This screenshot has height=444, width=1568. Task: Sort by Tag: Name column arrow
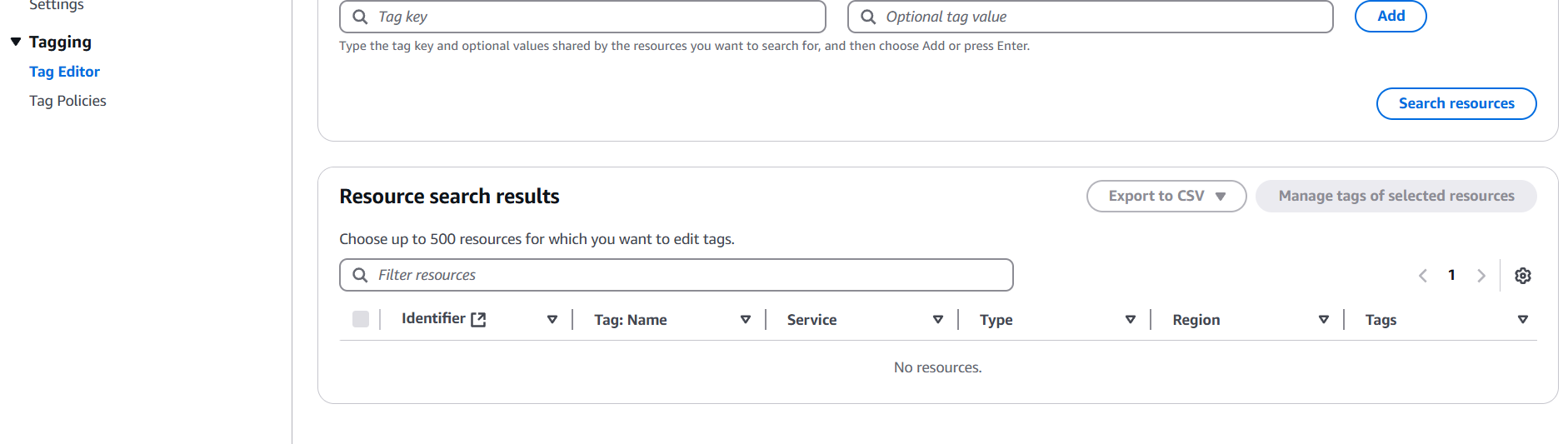pos(746,320)
